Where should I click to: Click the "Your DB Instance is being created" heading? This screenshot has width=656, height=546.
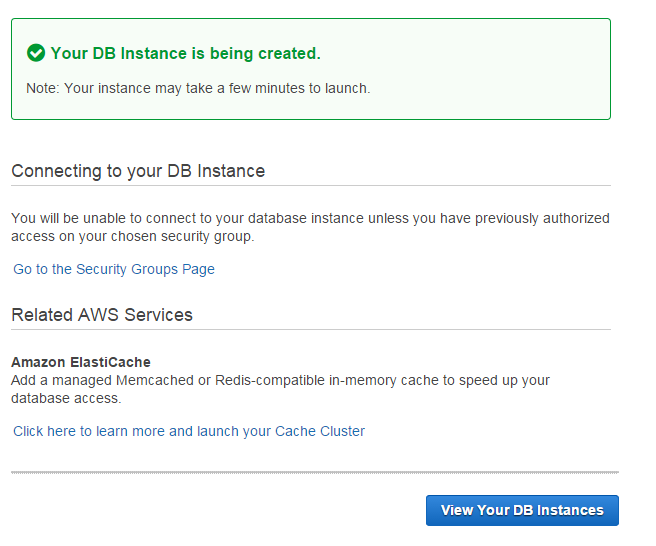click(185, 54)
